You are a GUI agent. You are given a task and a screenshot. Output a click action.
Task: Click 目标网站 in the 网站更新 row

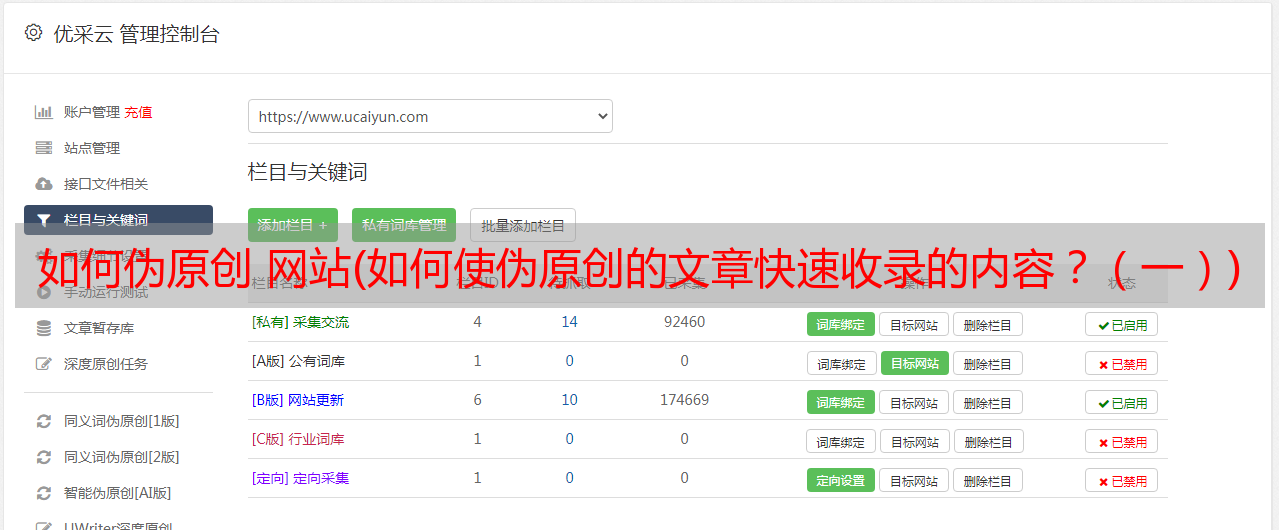[x=914, y=402]
